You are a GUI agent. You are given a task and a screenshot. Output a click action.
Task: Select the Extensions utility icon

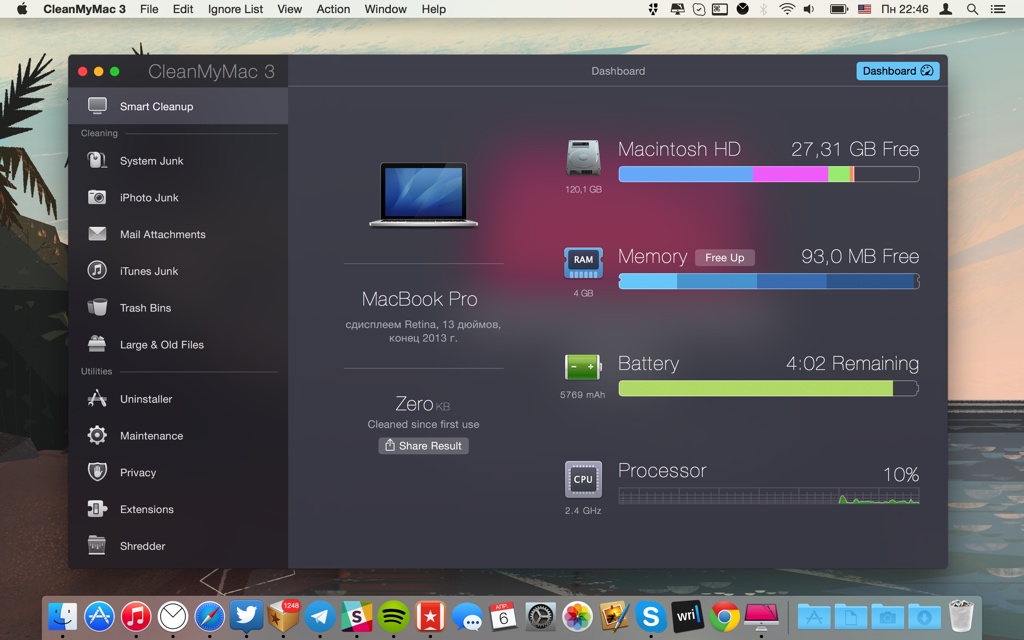(x=97, y=509)
